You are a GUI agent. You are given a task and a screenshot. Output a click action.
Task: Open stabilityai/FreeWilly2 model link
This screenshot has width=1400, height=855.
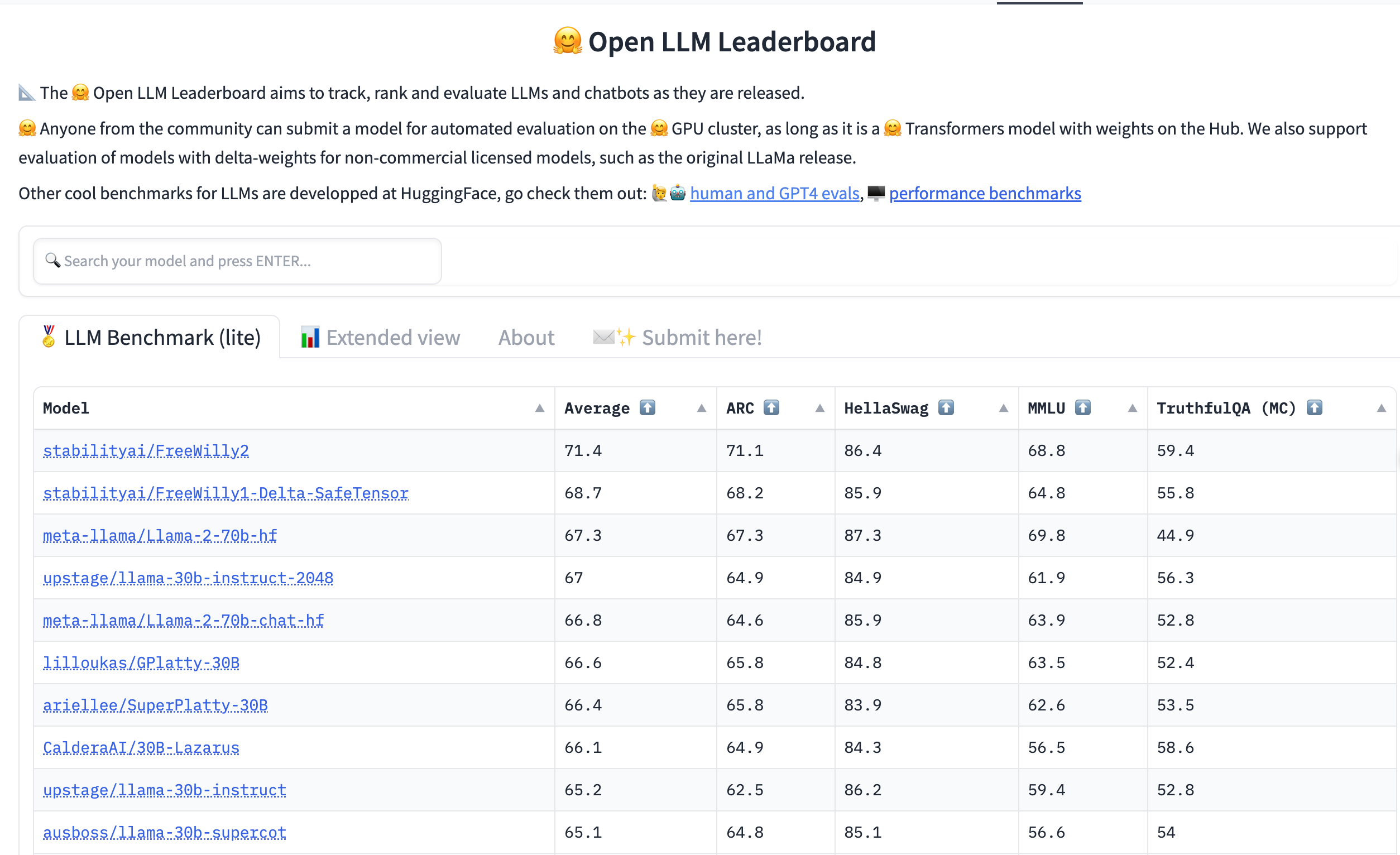click(146, 450)
